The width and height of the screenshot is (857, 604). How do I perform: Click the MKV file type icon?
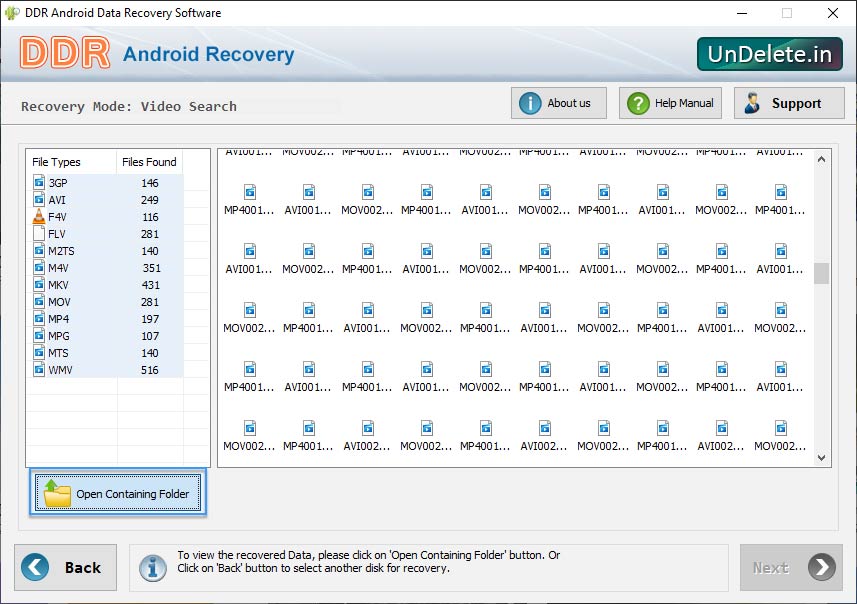click(39, 284)
